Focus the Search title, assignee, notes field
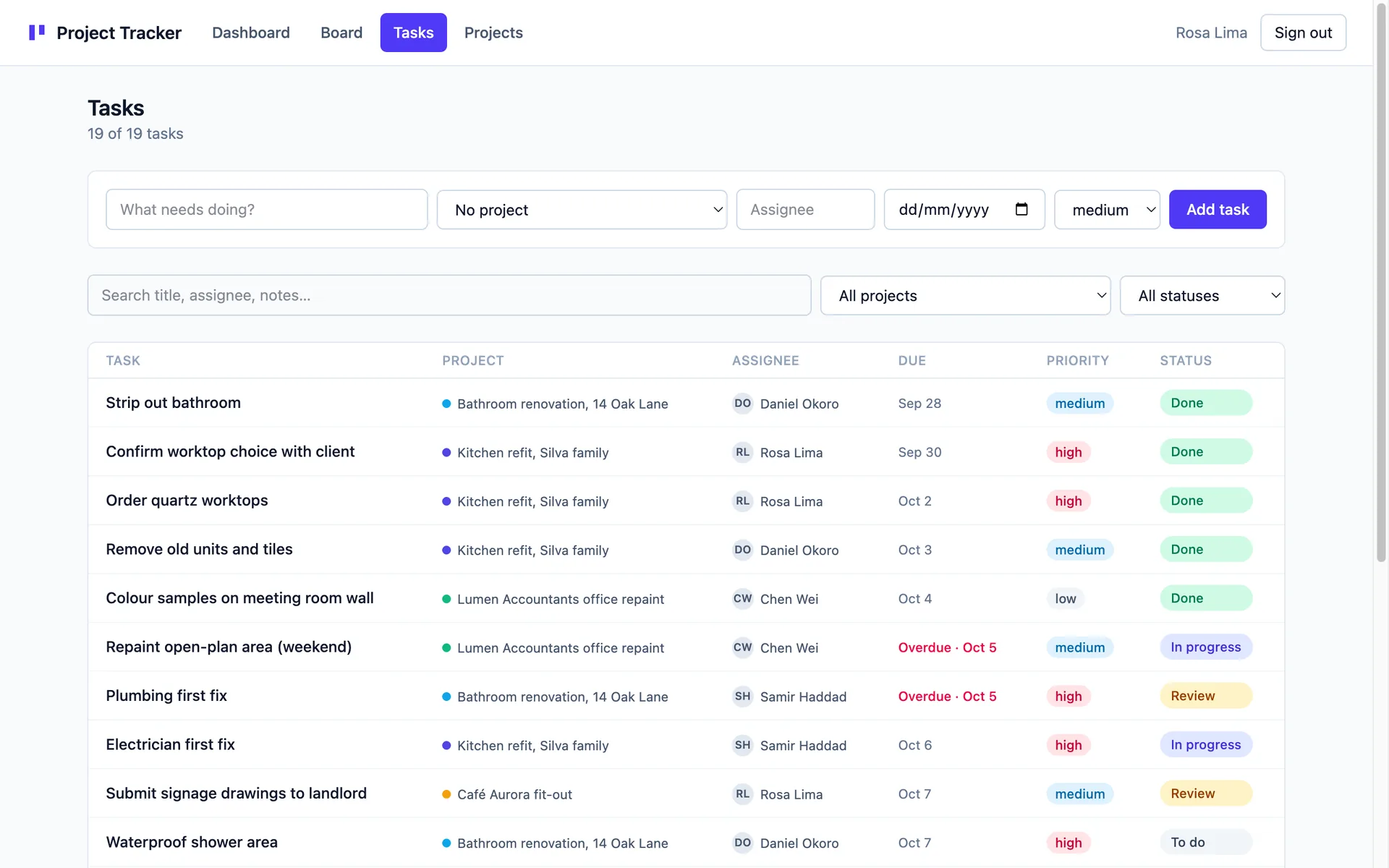The image size is (1389, 868). [x=449, y=295]
